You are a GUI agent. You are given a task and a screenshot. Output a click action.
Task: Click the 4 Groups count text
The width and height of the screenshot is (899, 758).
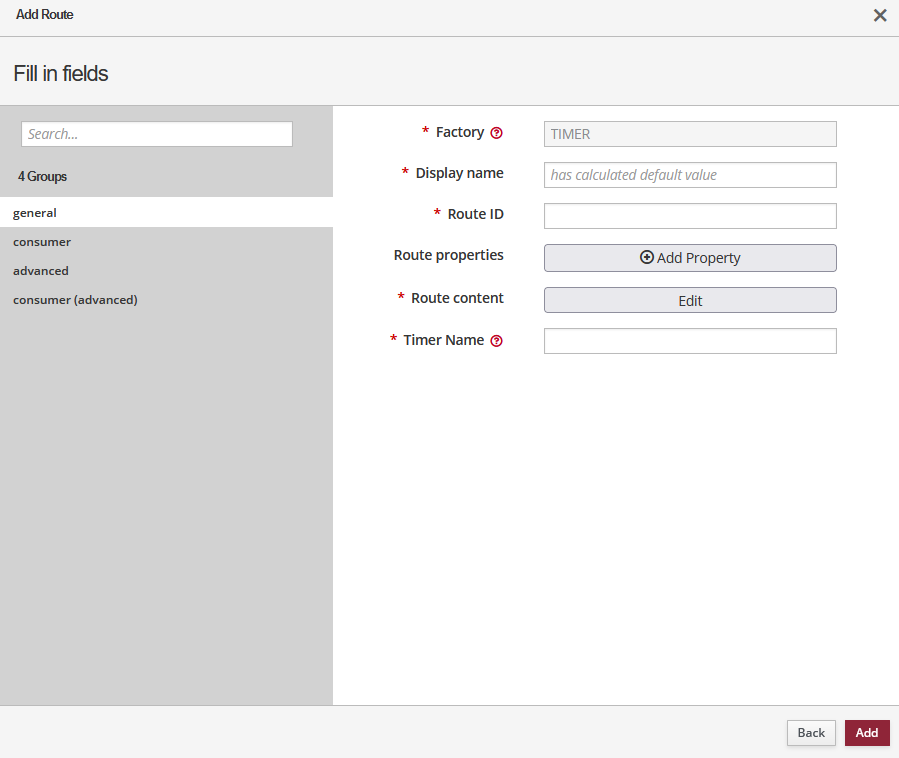click(42, 176)
